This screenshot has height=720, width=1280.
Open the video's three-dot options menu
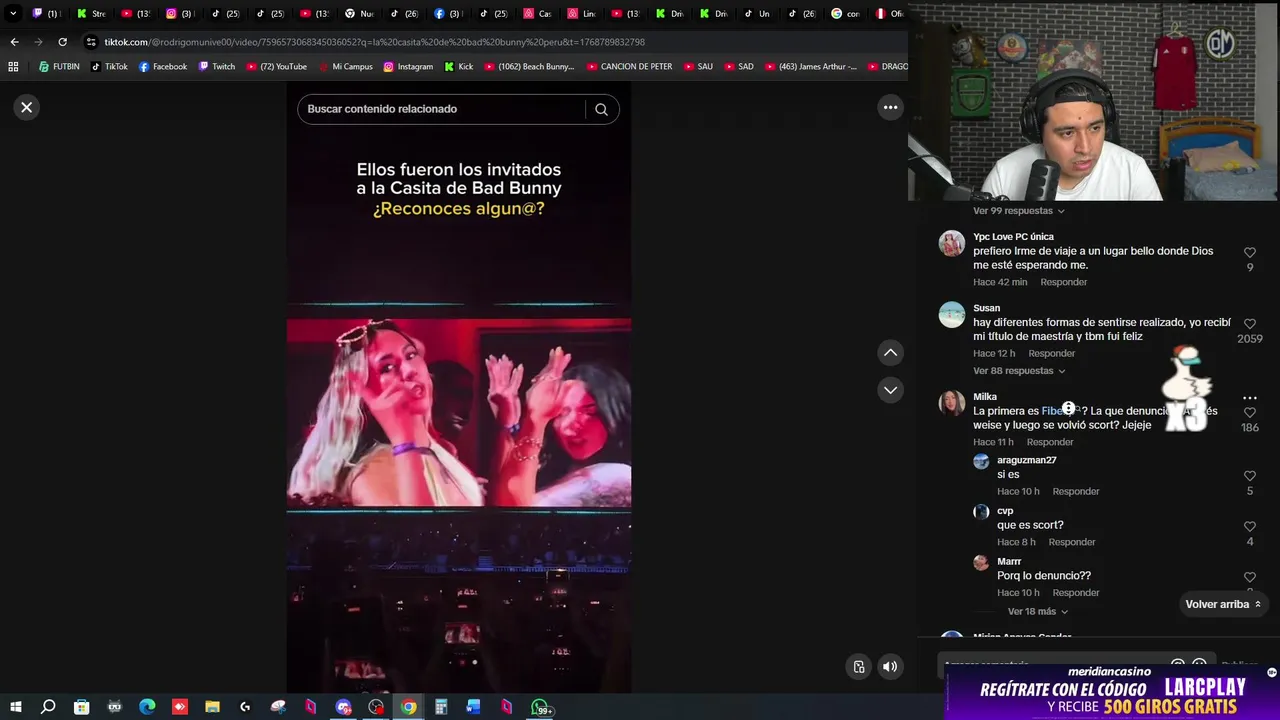[x=890, y=107]
